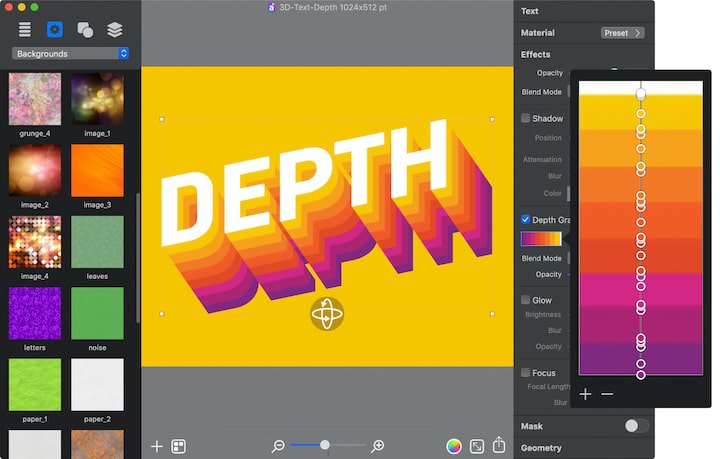Open the color wheel picker icon

pos(454,446)
